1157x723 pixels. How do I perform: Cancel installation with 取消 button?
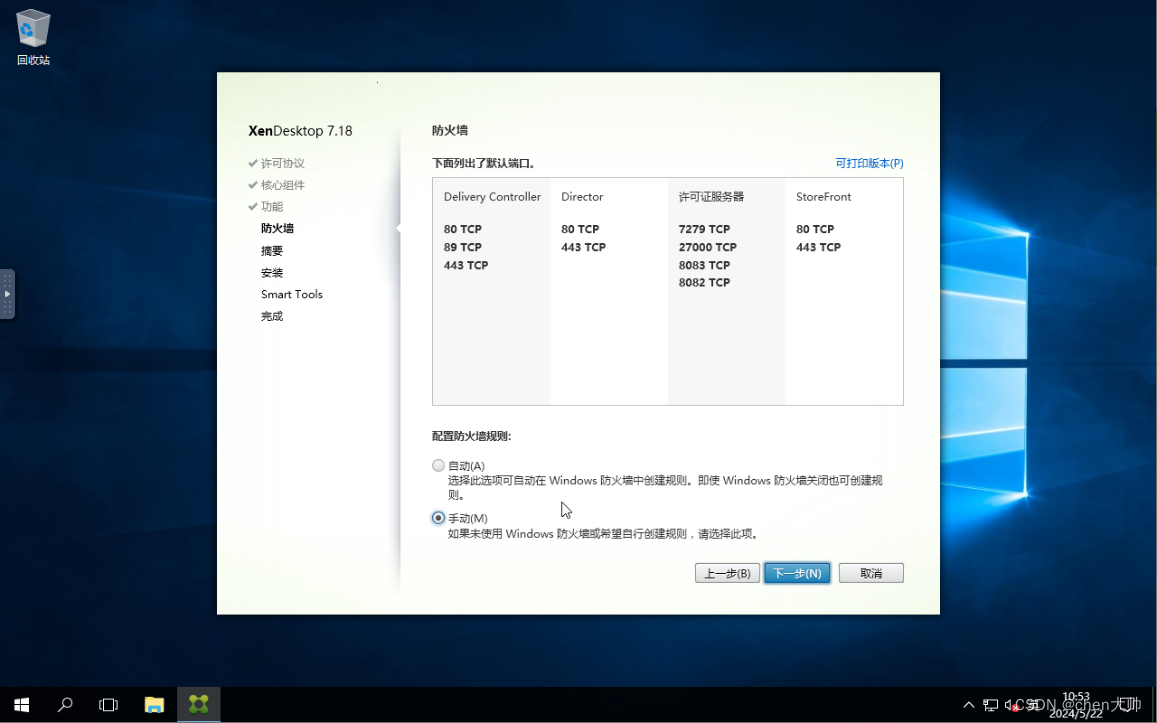[871, 573]
